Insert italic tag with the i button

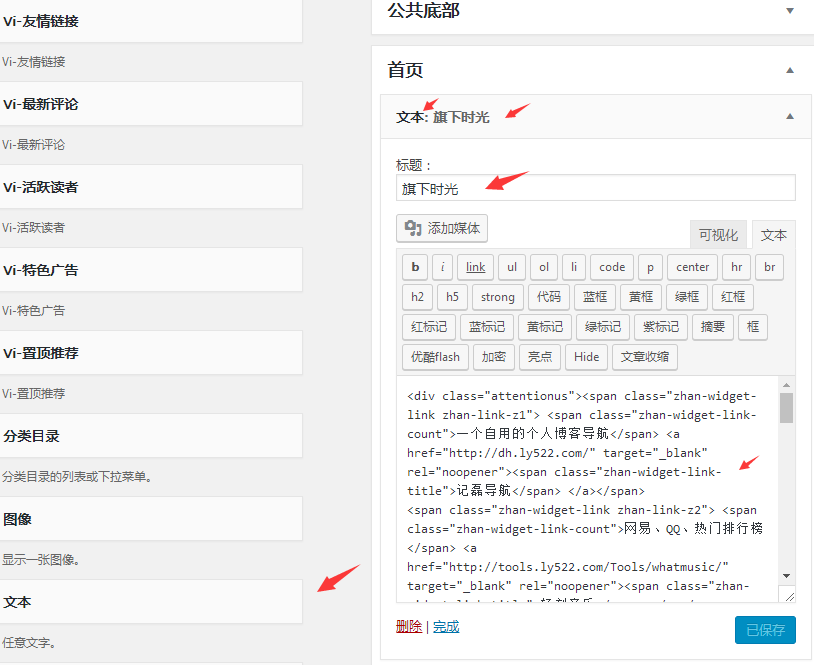coord(443,267)
